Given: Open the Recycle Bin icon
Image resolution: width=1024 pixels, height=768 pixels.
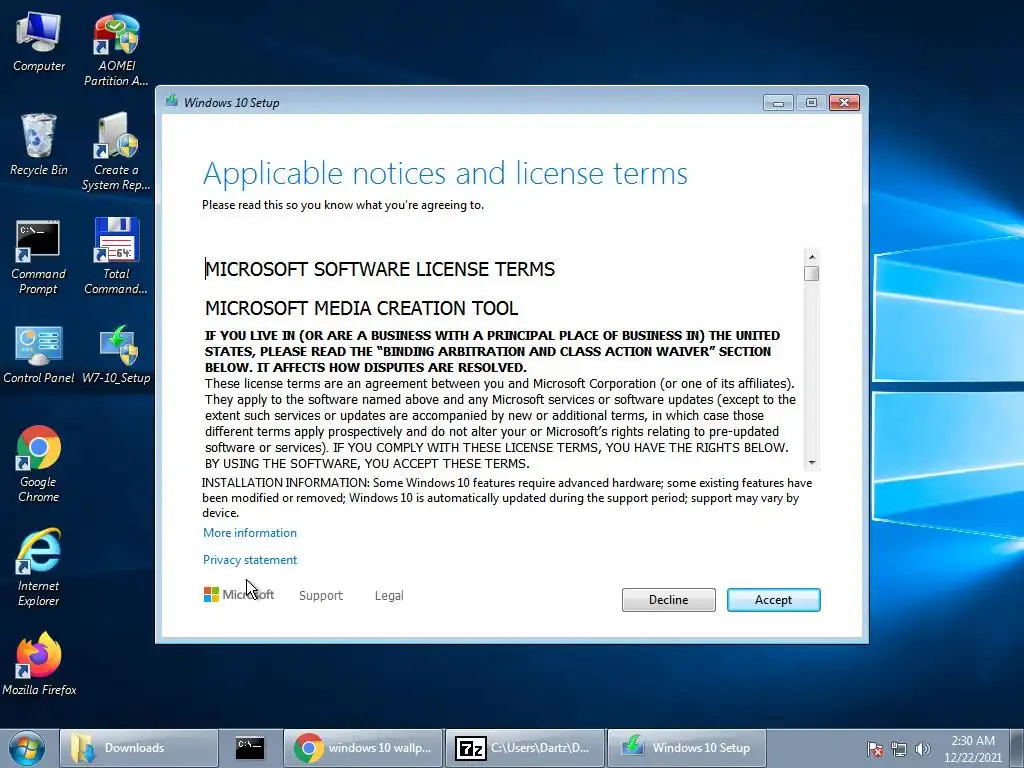Looking at the screenshot, I should (x=39, y=145).
